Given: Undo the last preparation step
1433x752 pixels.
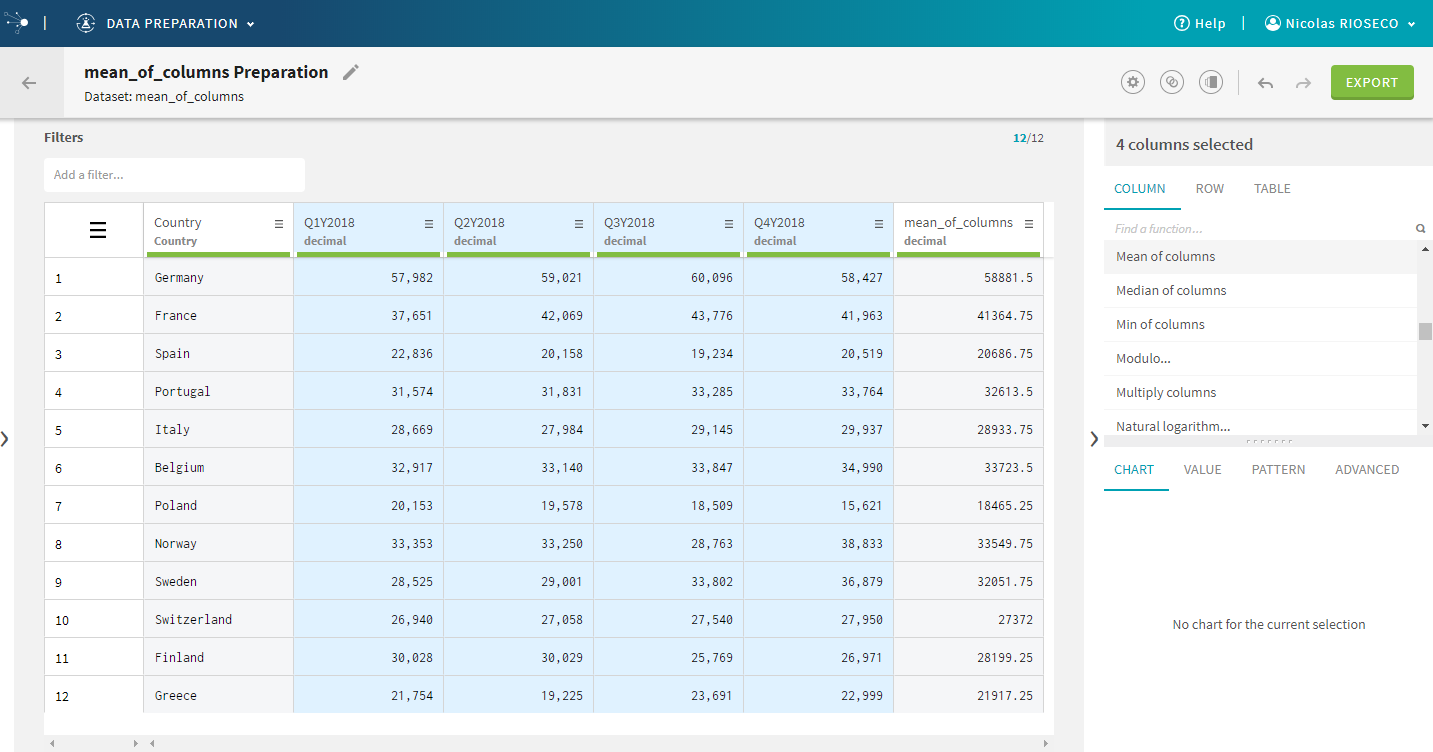Looking at the screenshot, I should (x=1265, y=83).
